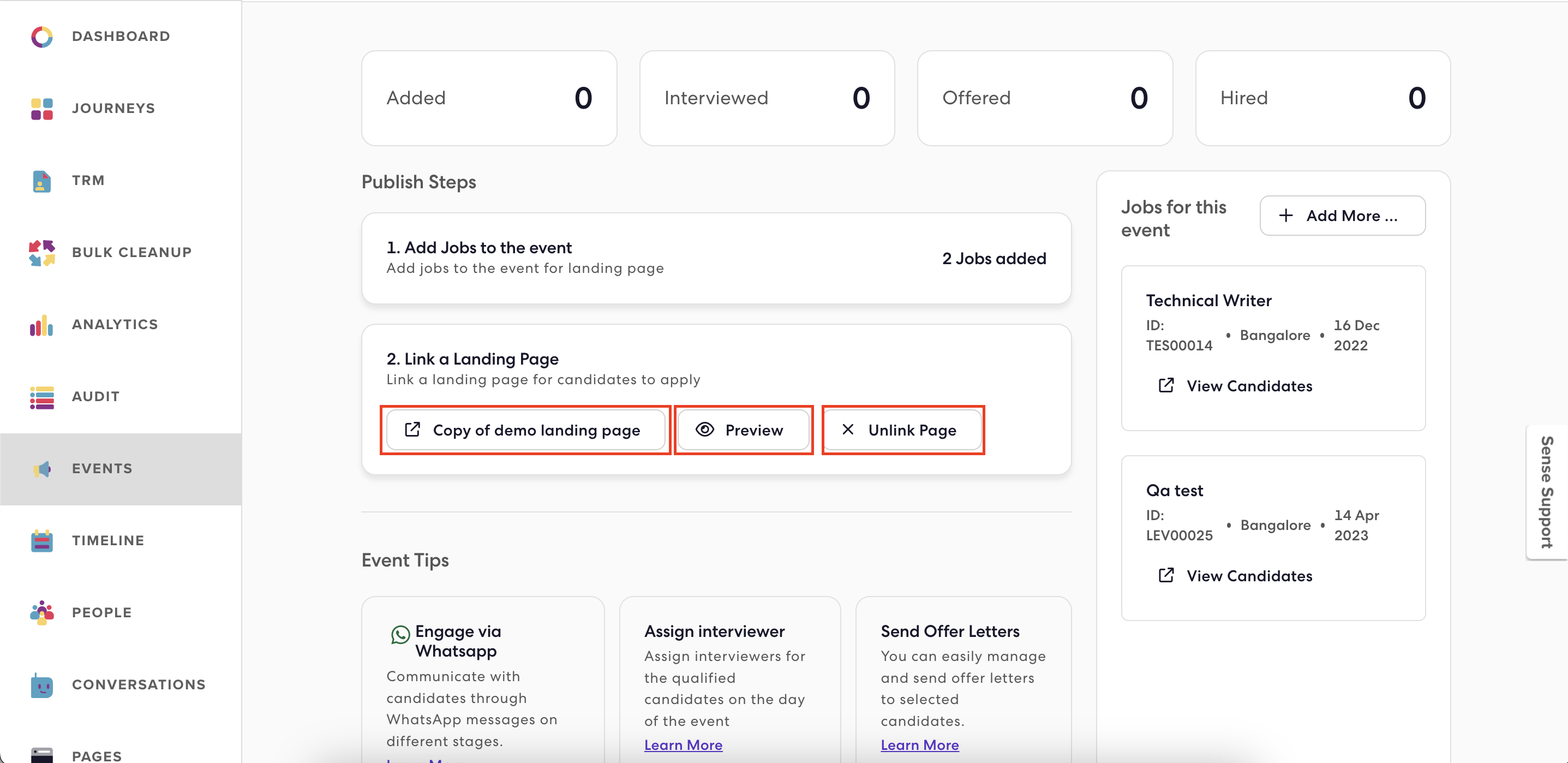Open Learn More under Assign interviewer

coord(683,745)
